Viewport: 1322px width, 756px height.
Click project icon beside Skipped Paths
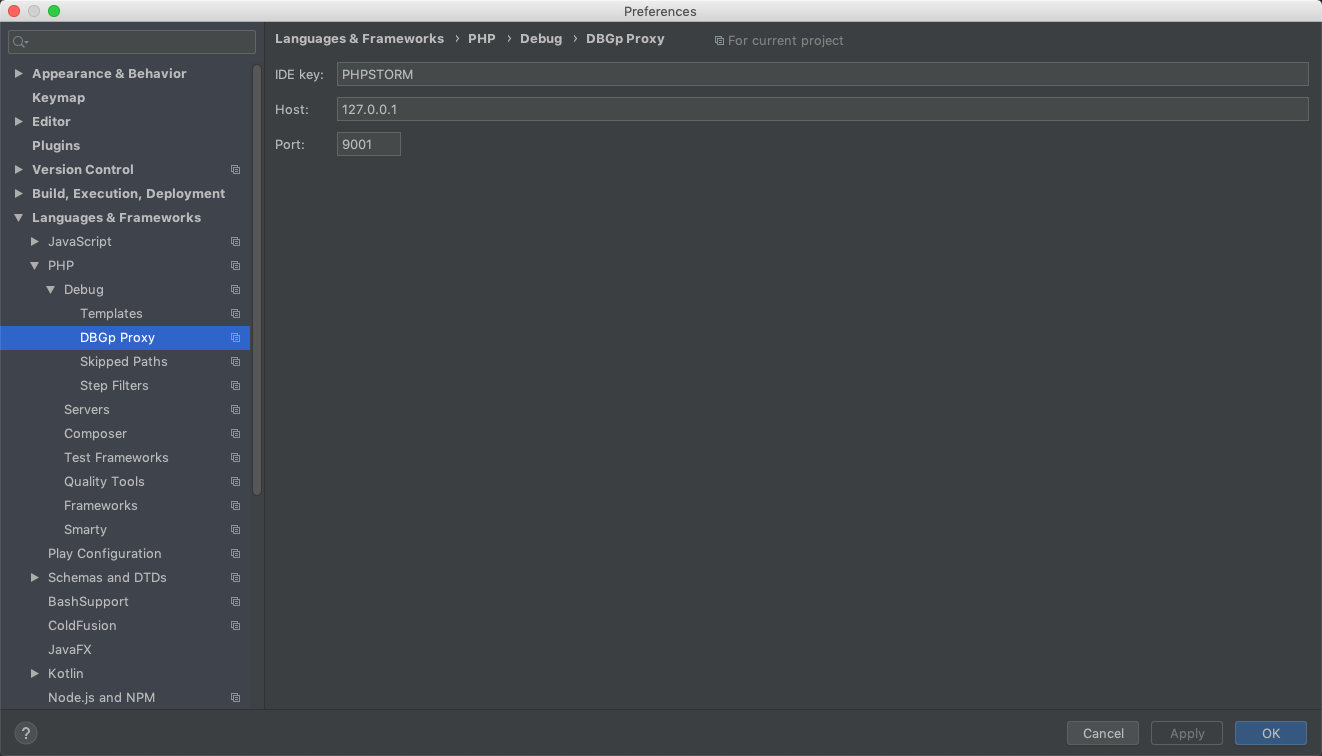pos(236,362)
